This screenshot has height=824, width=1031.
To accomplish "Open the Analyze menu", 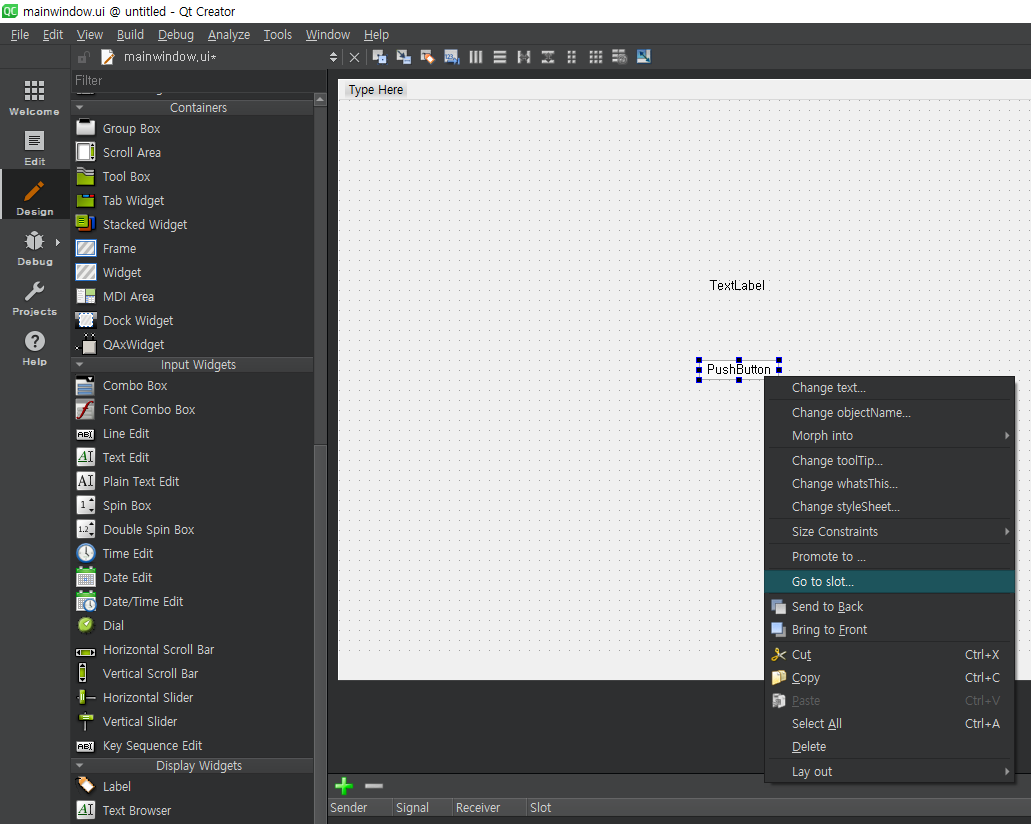I will pyautogui.click(x=229, y=35).
